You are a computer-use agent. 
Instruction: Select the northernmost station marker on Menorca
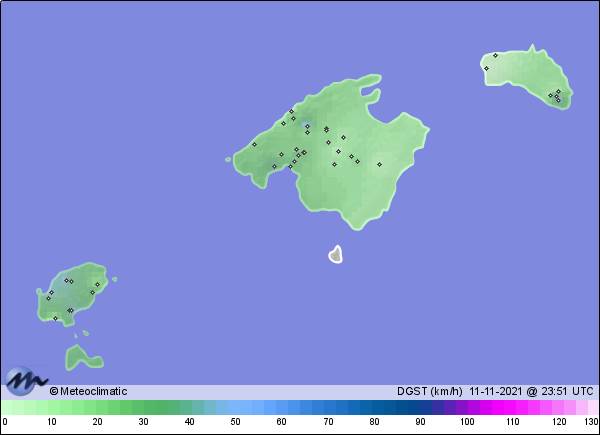pyautogui.click(x=495, y=55)
